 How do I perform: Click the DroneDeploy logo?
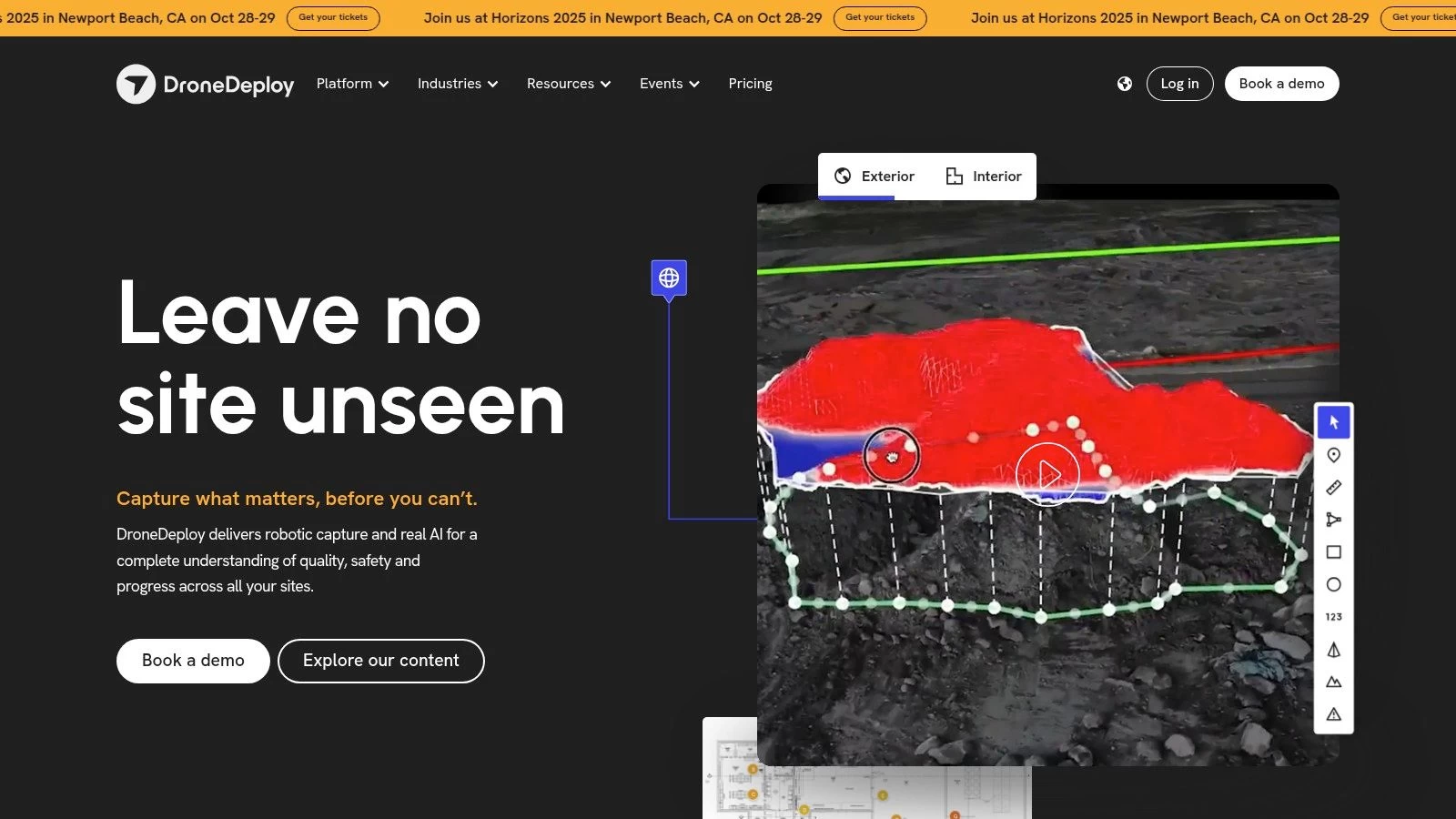206,84
